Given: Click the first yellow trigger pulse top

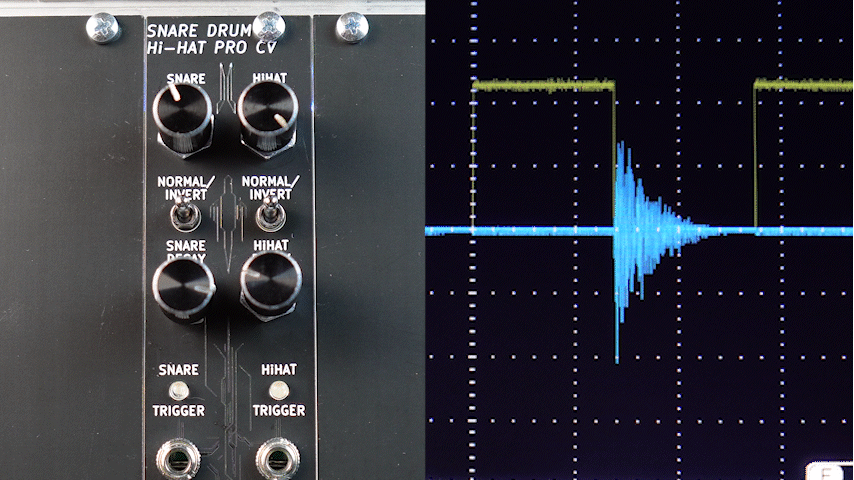Looking at the screenshot, I should coord(544,85).
